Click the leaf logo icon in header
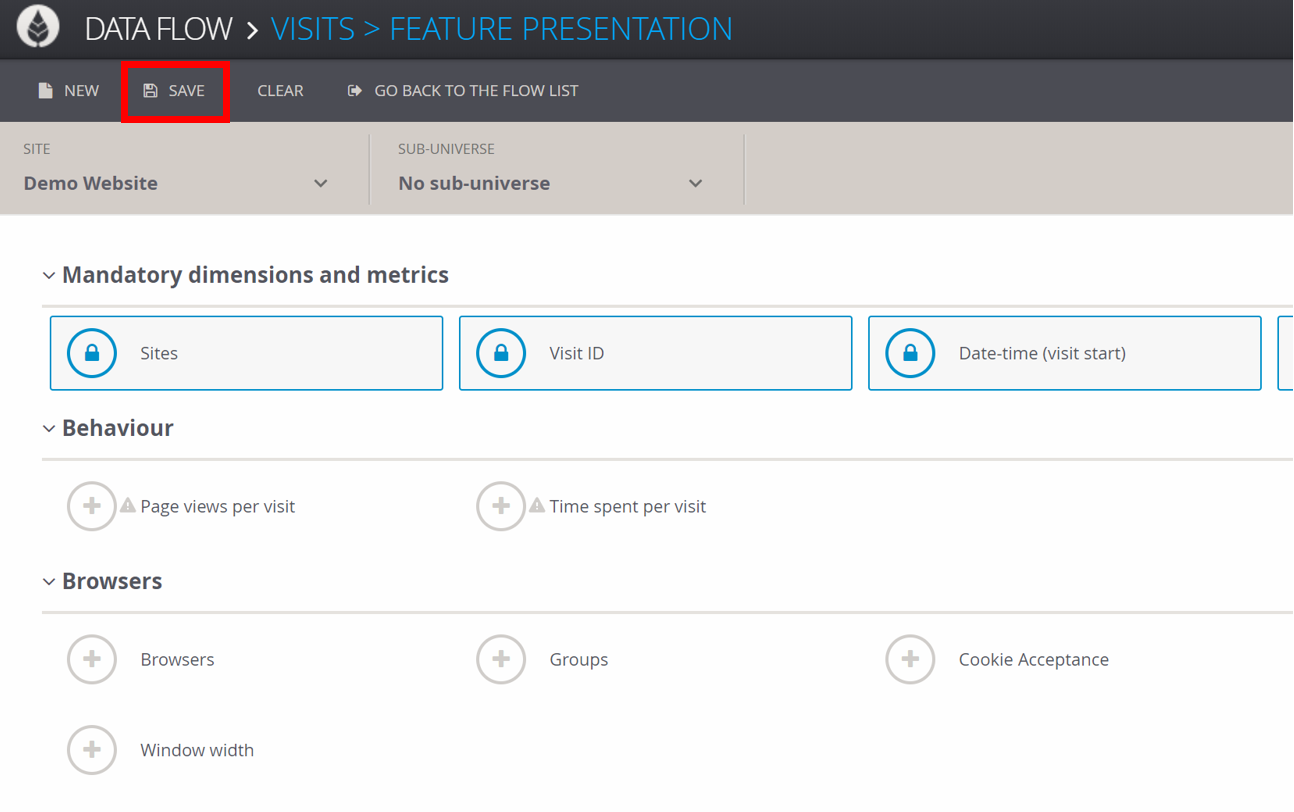The width and height of the screenshot is (1294, 812). pyautogui.click(x=38, y=27)
